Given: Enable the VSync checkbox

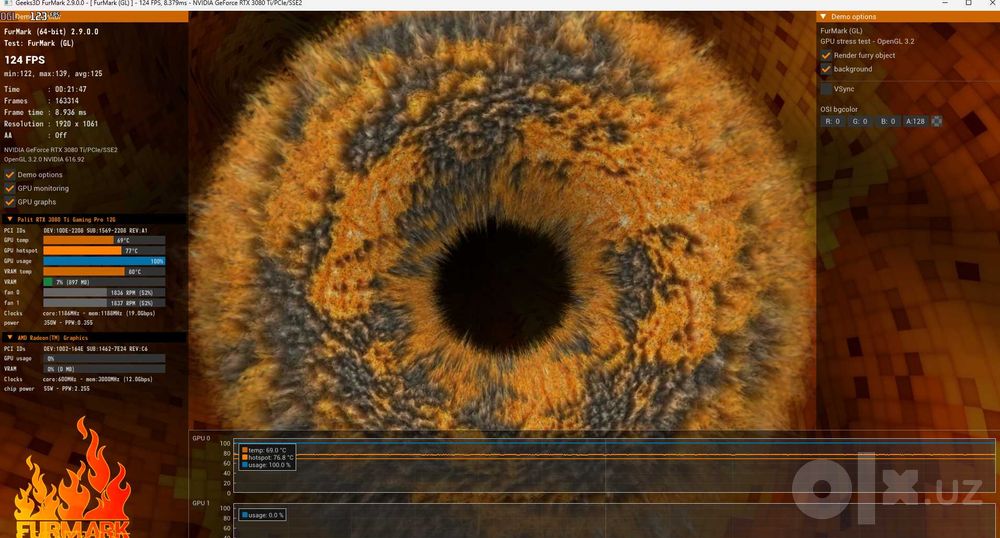Looking at the screenshot, I should tap(826, 89).
